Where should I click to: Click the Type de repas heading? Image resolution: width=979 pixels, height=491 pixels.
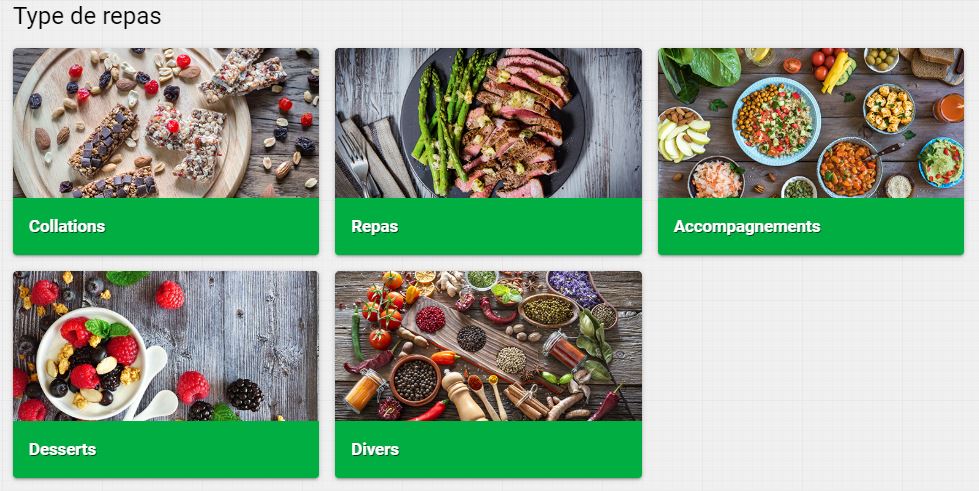pos(87,16)
